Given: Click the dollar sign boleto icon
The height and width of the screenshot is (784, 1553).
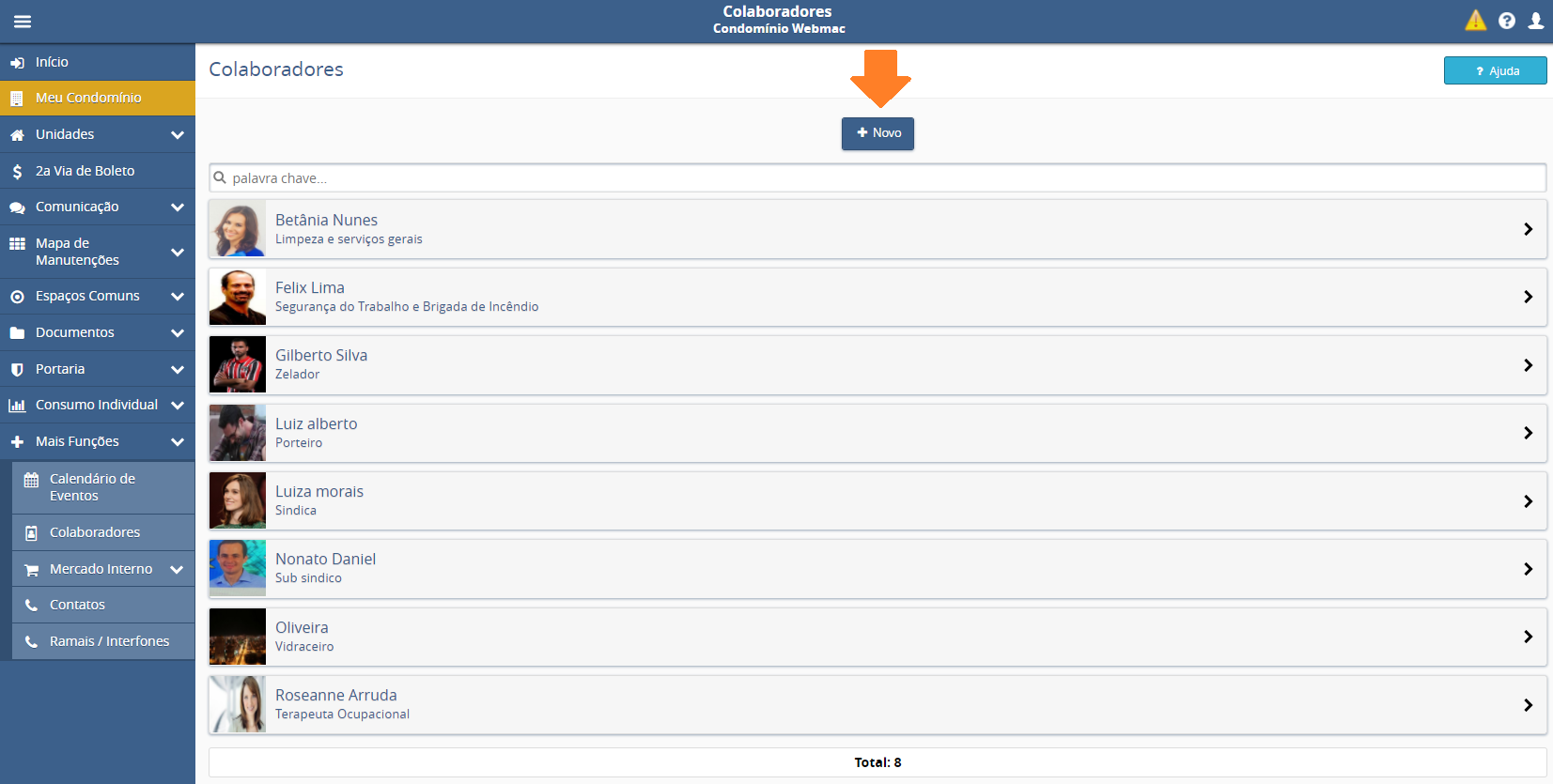Looking at the screenshot, I should click(17, 171).
